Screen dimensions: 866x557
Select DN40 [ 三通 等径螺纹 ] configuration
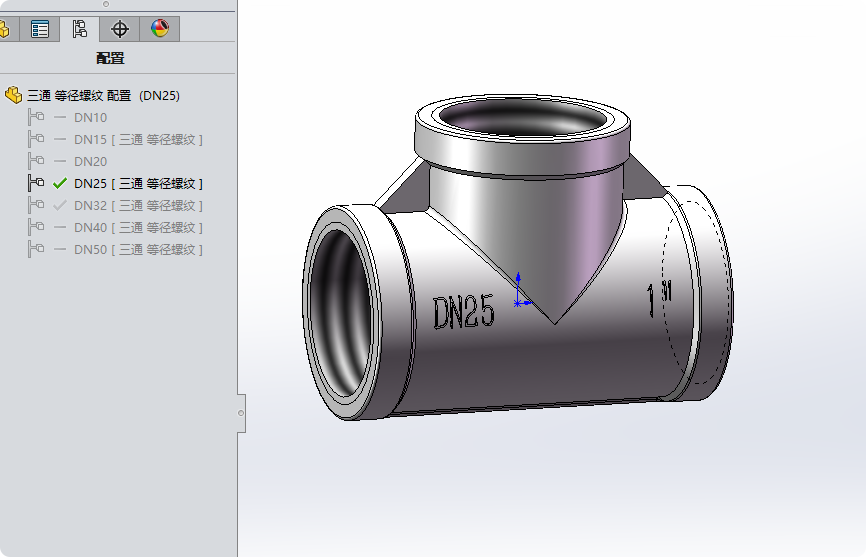coord(138,228)
